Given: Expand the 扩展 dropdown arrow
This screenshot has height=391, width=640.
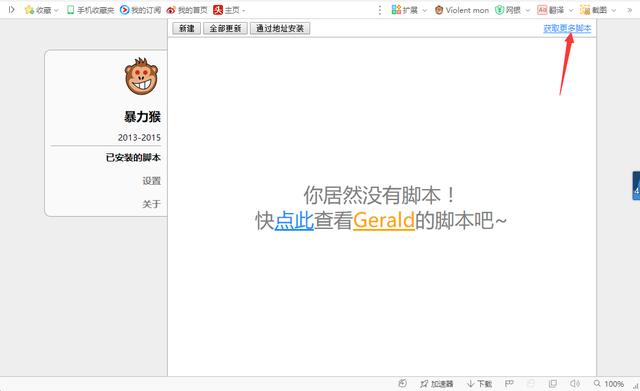Looking at the screenshot, I should (x=424, y=10).
